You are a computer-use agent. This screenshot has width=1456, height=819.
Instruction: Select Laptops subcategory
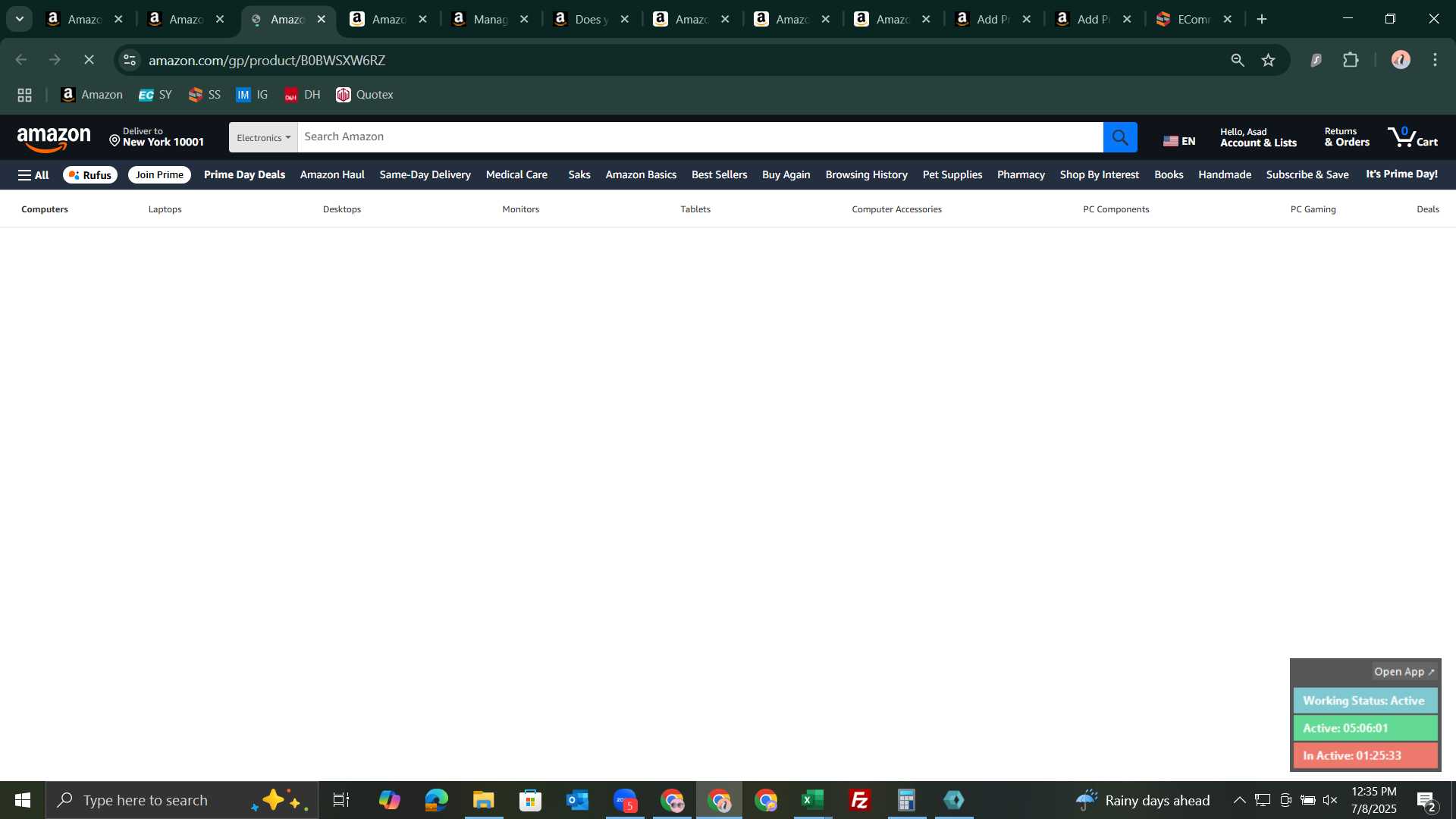point(165,209)
